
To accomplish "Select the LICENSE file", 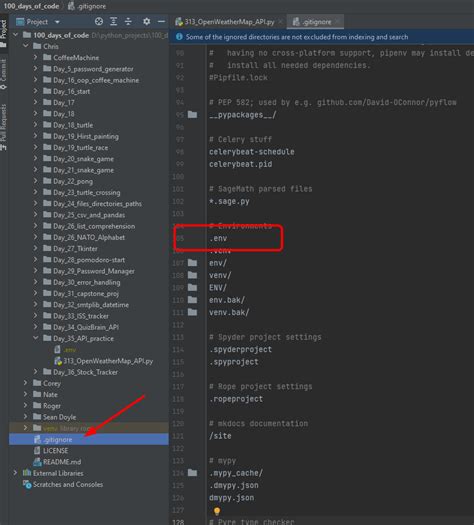I will click(x=51, y=451).
